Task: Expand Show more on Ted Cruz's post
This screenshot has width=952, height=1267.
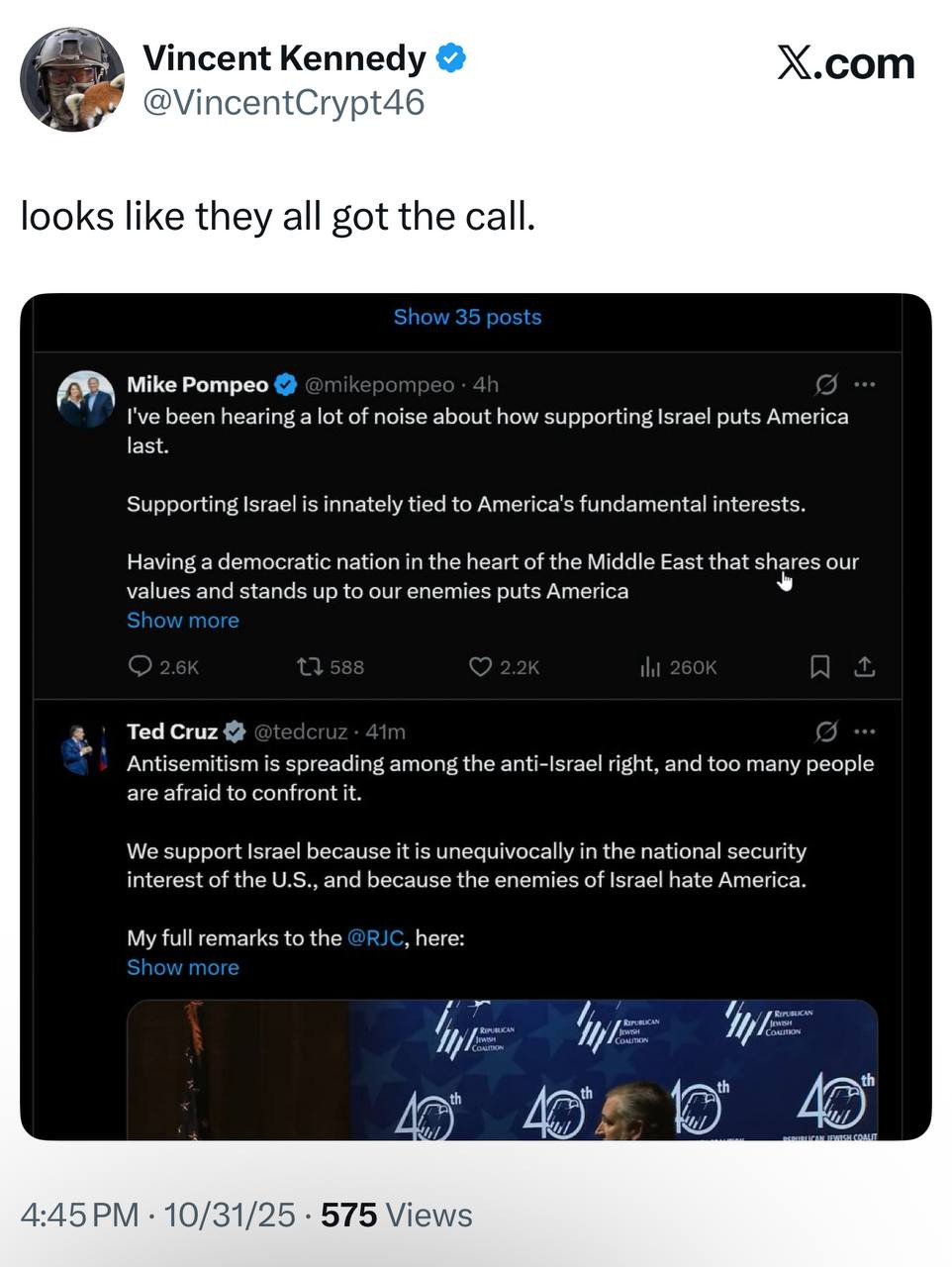Action: point(183,968)
